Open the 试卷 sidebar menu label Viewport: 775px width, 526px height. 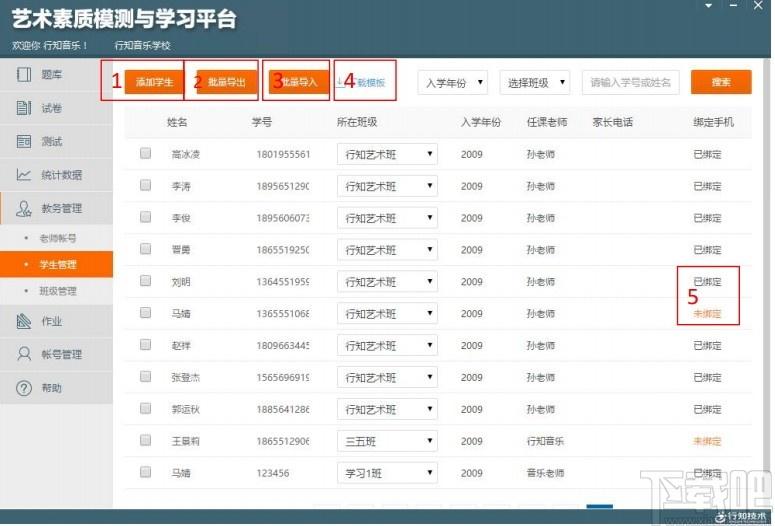tap(52, 108)
